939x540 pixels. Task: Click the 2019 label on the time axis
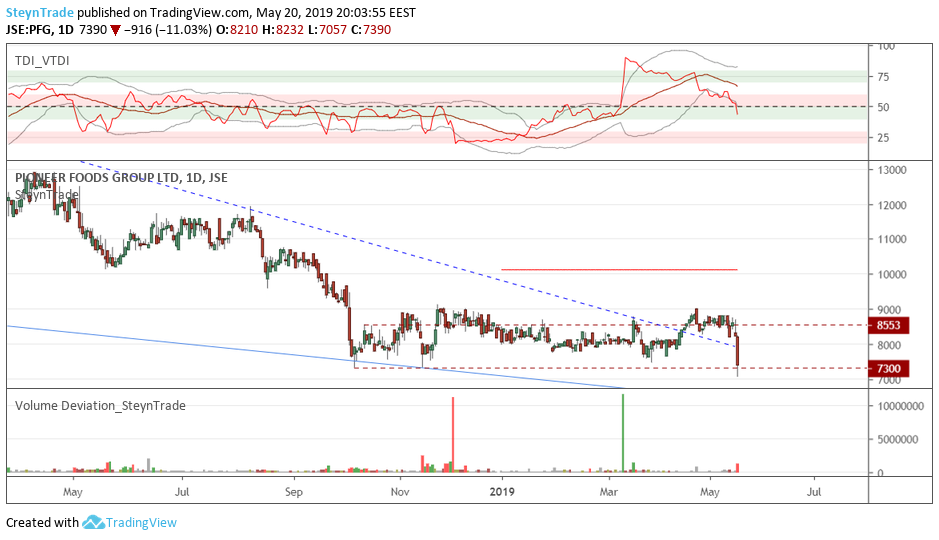502,492
